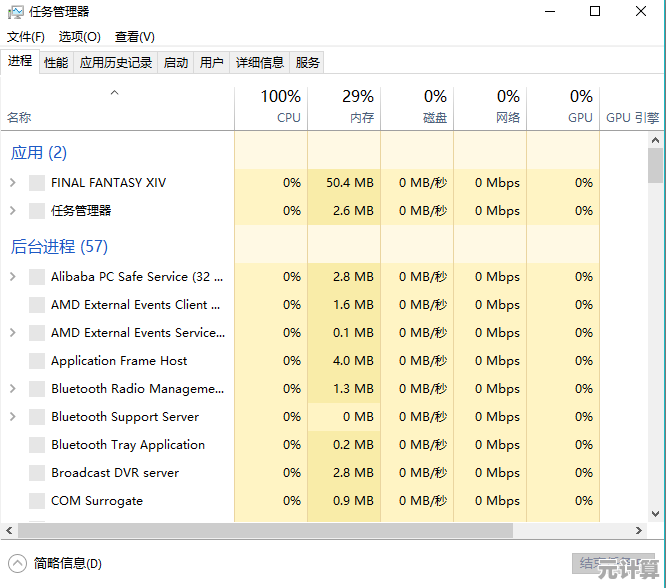Sort processes by the 内存 column
This screenshot has height=588, width=666.
tap(344, 107)
